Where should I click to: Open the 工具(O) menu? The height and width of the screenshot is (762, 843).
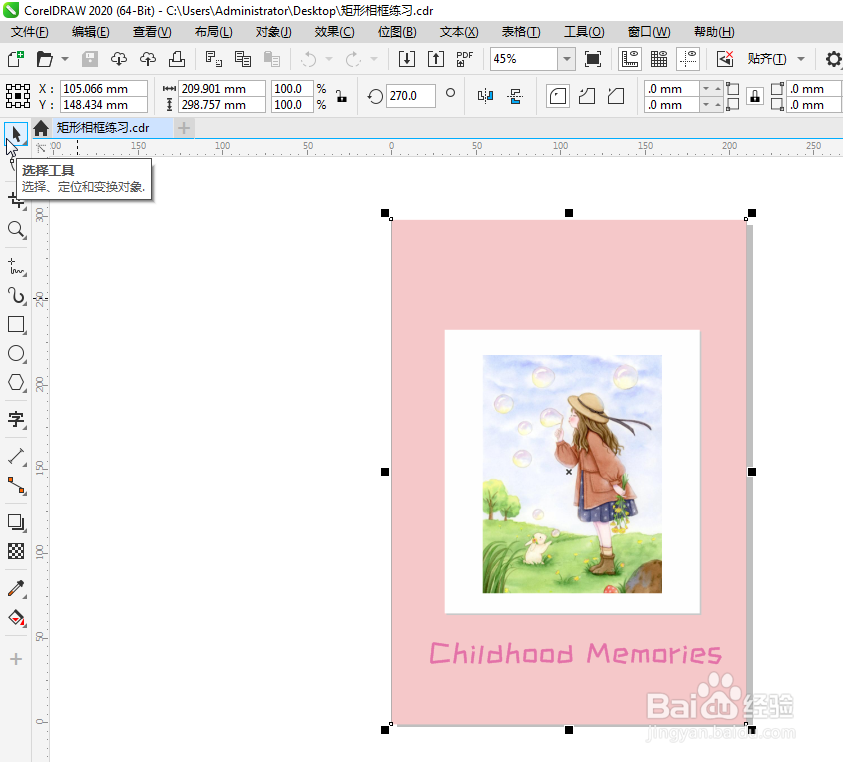click(x=584, y=32)
